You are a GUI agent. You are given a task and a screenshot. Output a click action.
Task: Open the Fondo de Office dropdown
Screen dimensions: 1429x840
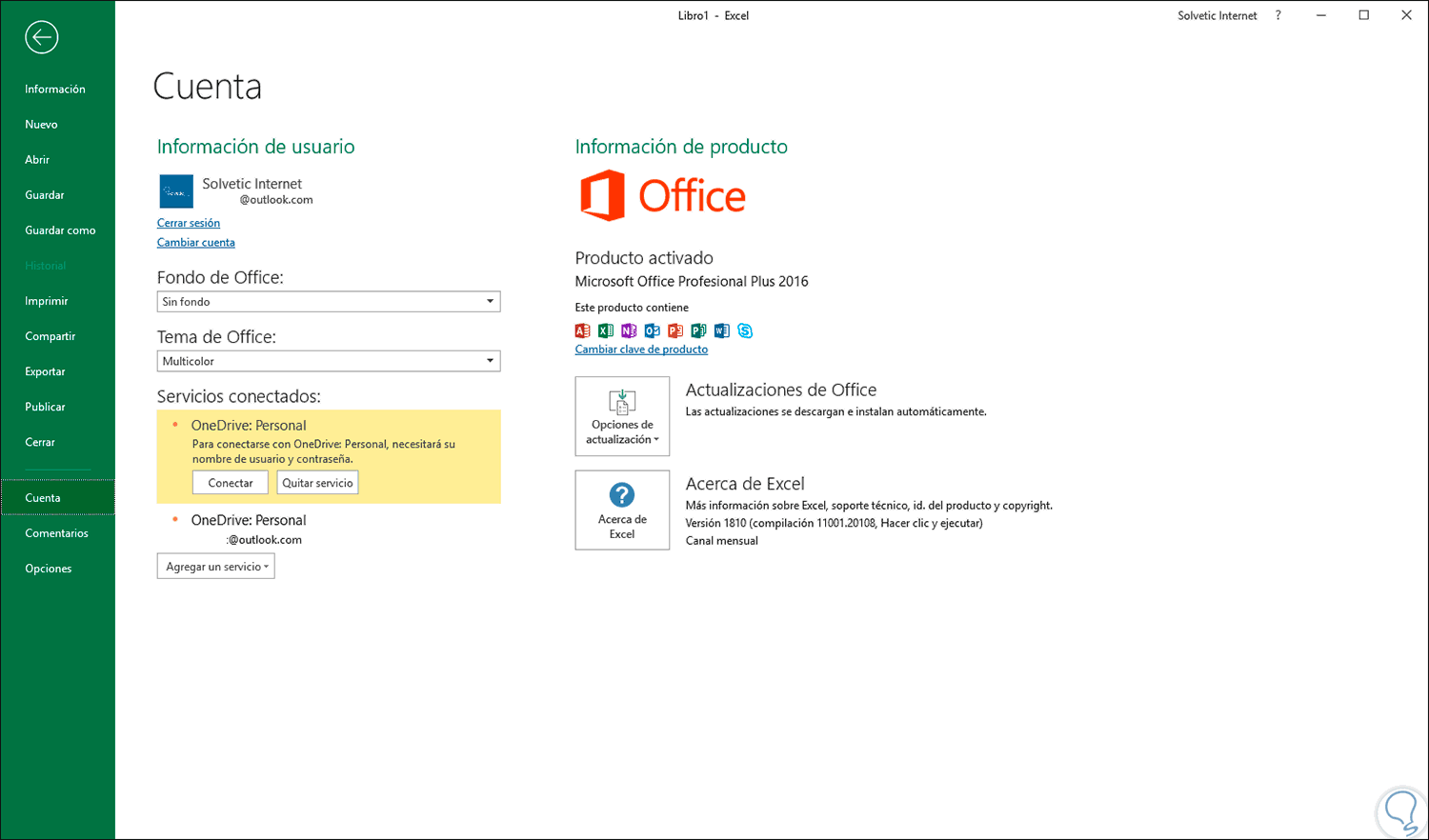pyautogui.click(x=329, y=302)
